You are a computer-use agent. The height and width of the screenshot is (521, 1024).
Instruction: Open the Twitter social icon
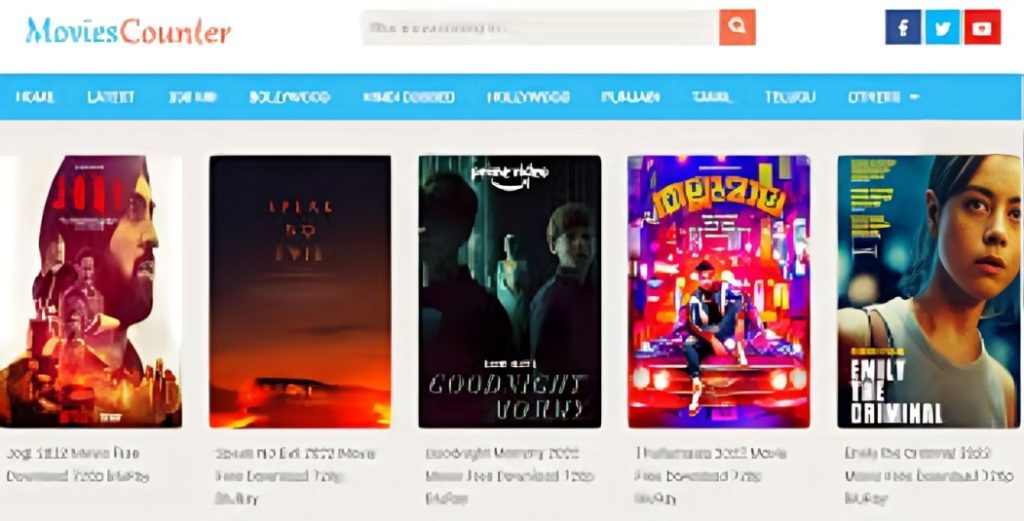click(943, 27)
